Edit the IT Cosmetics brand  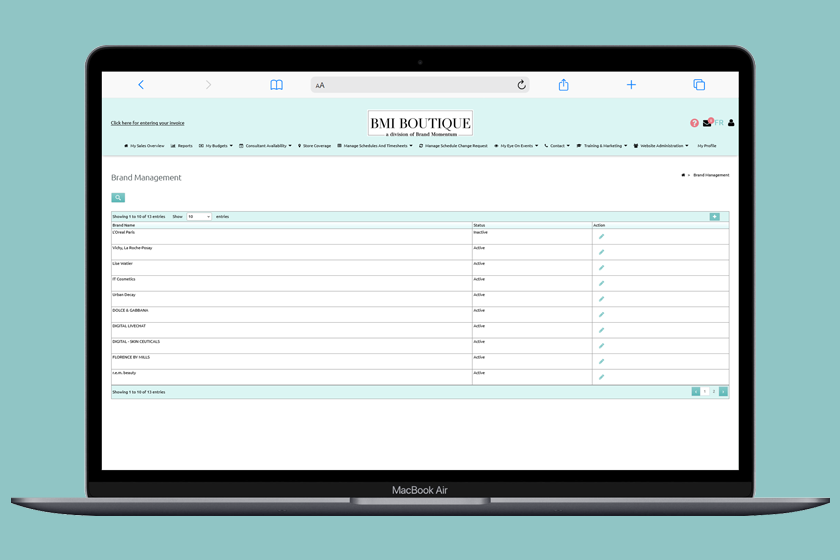(x=602, y=283)
